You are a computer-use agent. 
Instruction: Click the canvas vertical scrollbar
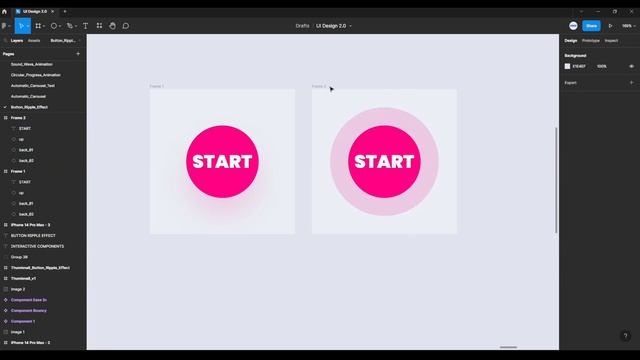pos(556,180)
